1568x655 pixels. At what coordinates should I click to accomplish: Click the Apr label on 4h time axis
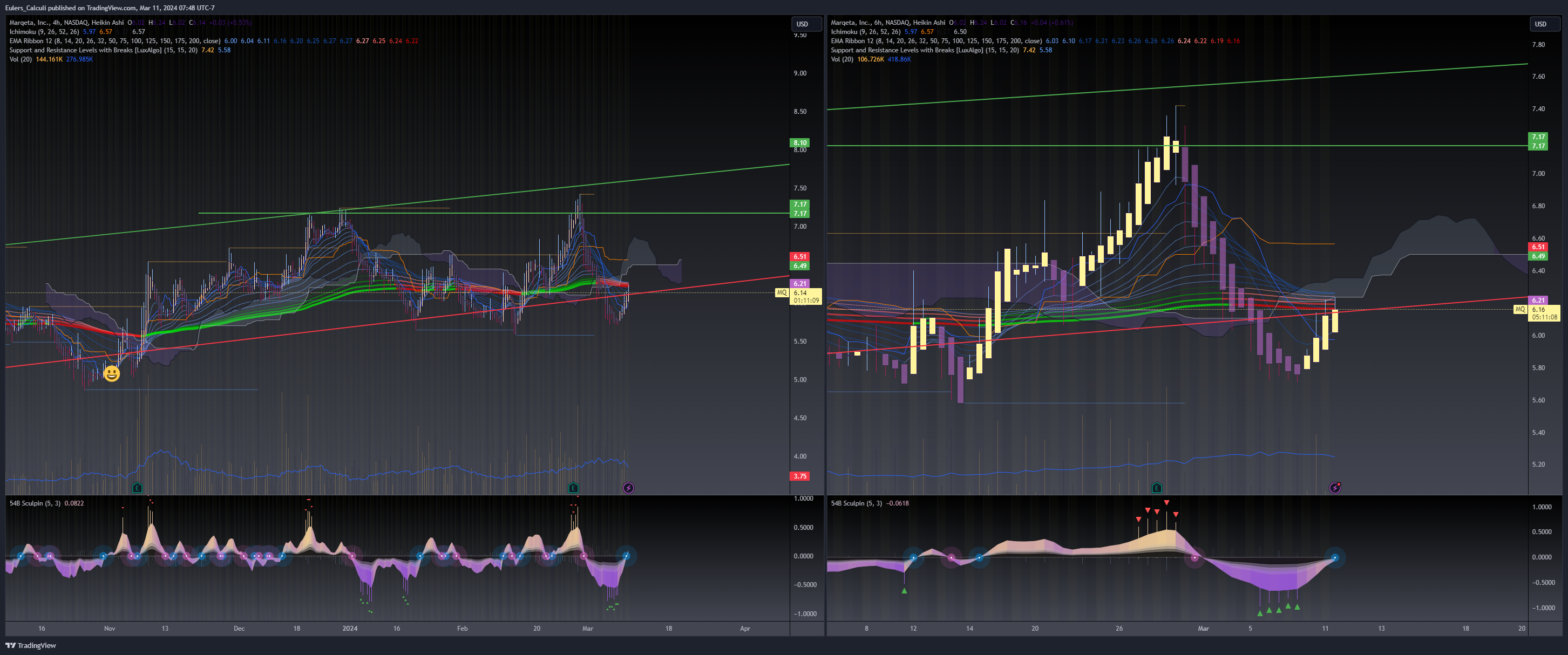click(x=745, y=628)
